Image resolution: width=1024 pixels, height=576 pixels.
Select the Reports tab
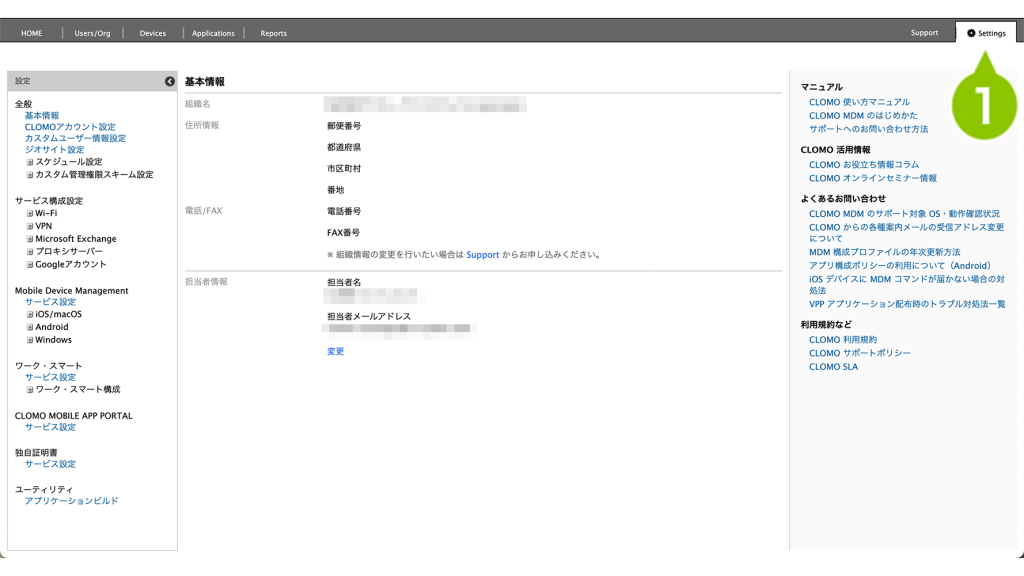click(x=274, y=33)
